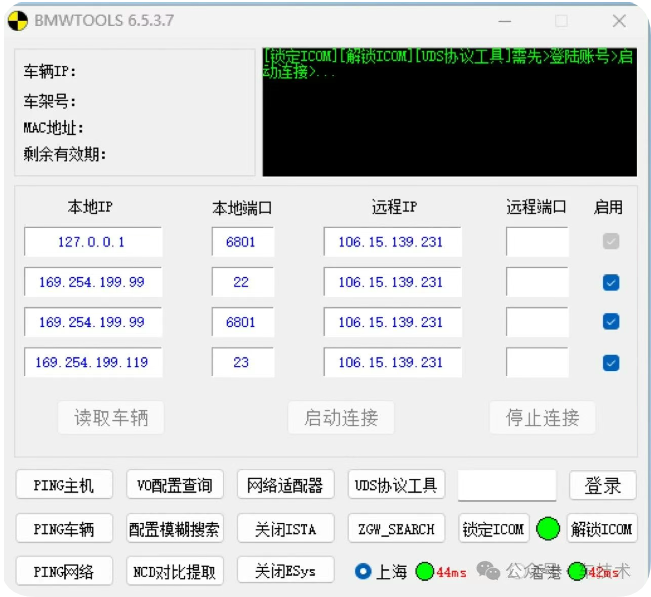
Task: Click empty remote port field in port 23 row
Action: point(537,362)
